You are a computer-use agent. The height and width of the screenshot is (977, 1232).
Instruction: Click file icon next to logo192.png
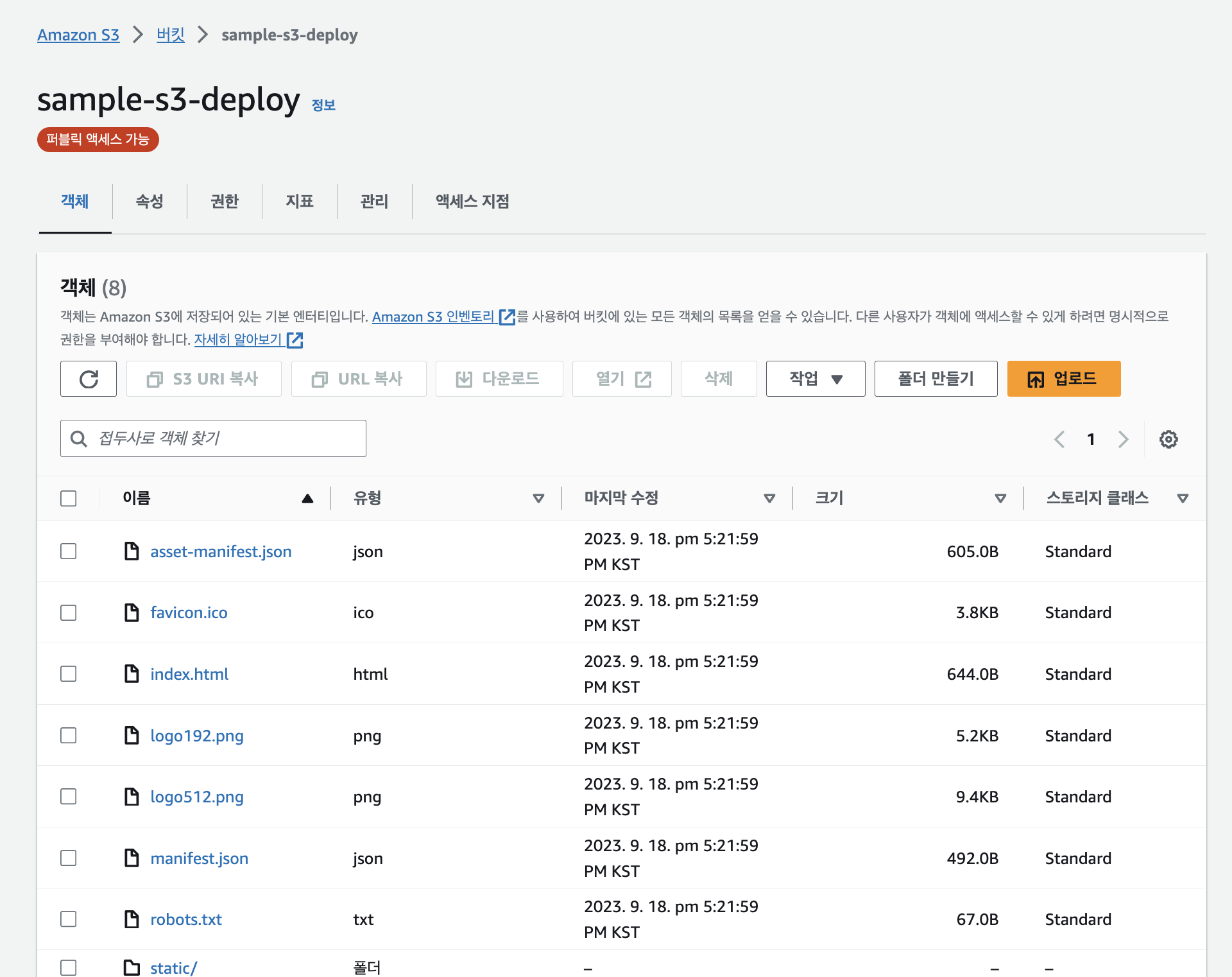tap(132, 735)
